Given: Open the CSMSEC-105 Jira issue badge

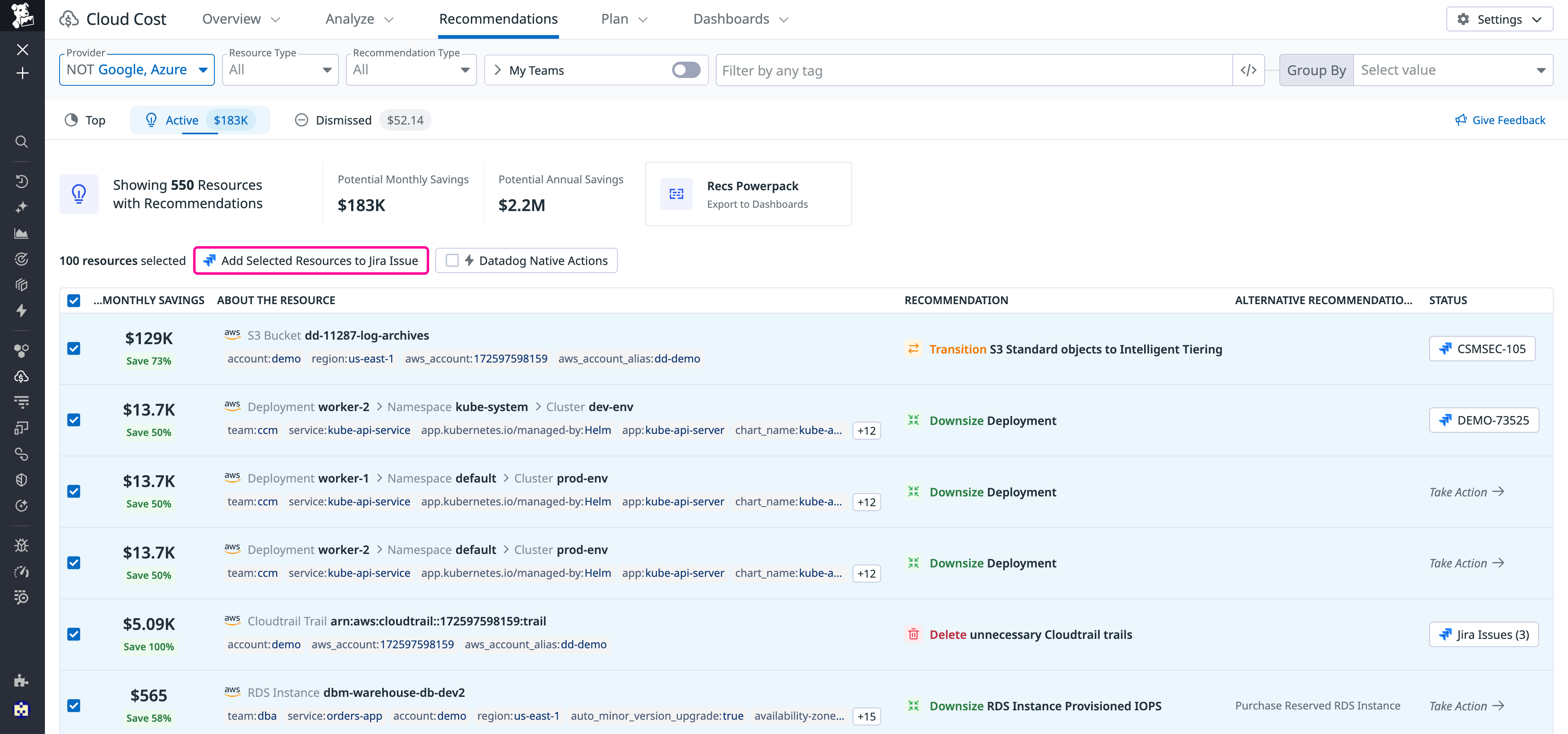Looking at the screenshot, I should point(1482,349).
